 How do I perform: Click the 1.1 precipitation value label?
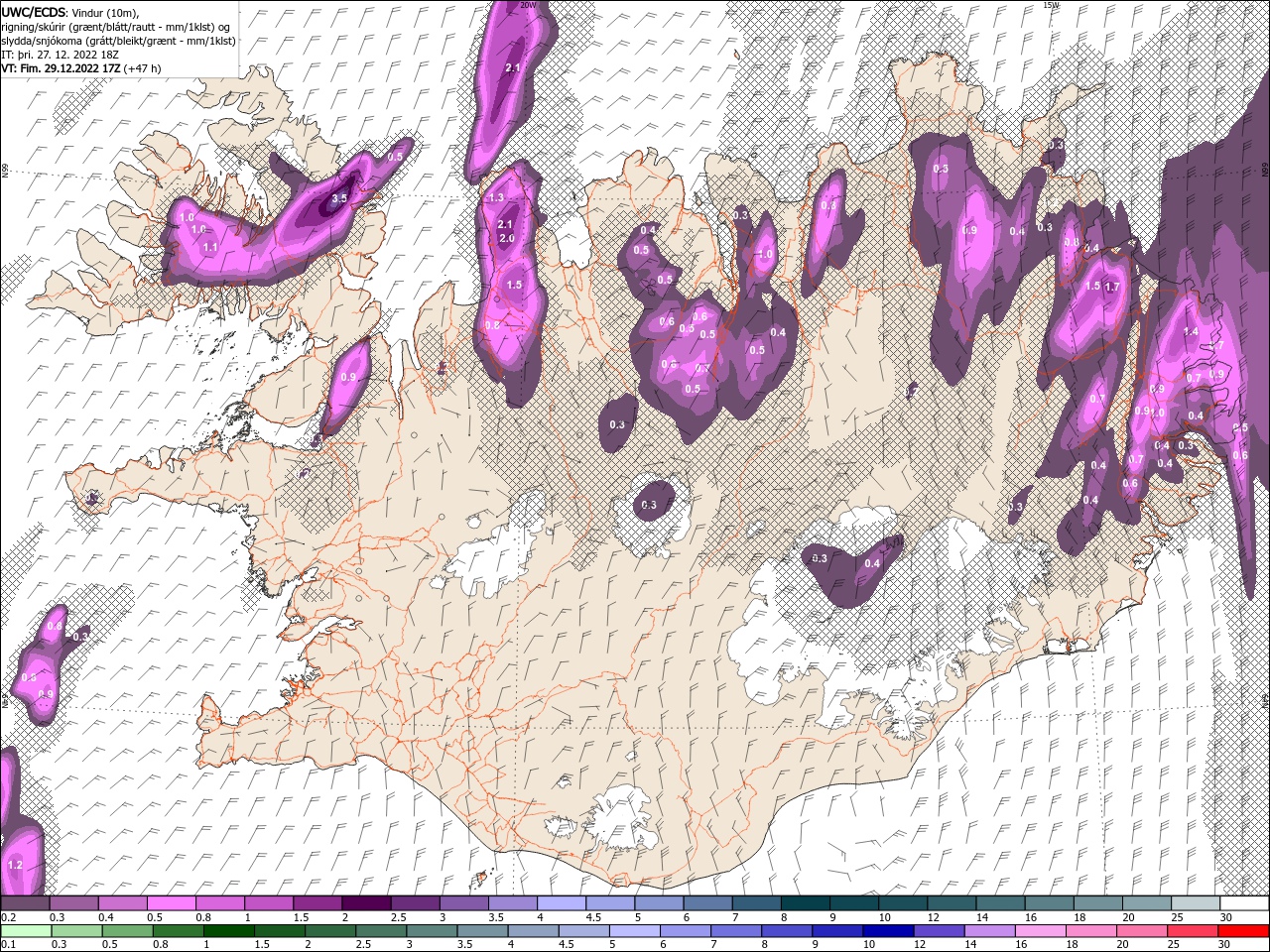[209, 247]
